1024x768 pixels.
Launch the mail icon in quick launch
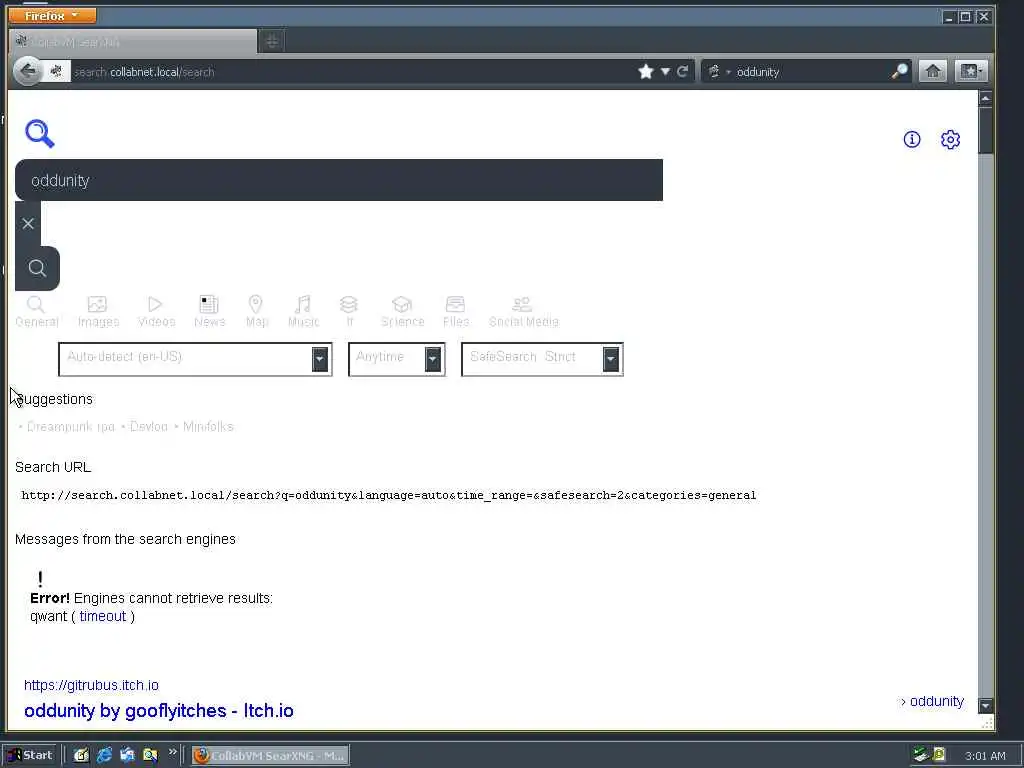click(127, 755)
